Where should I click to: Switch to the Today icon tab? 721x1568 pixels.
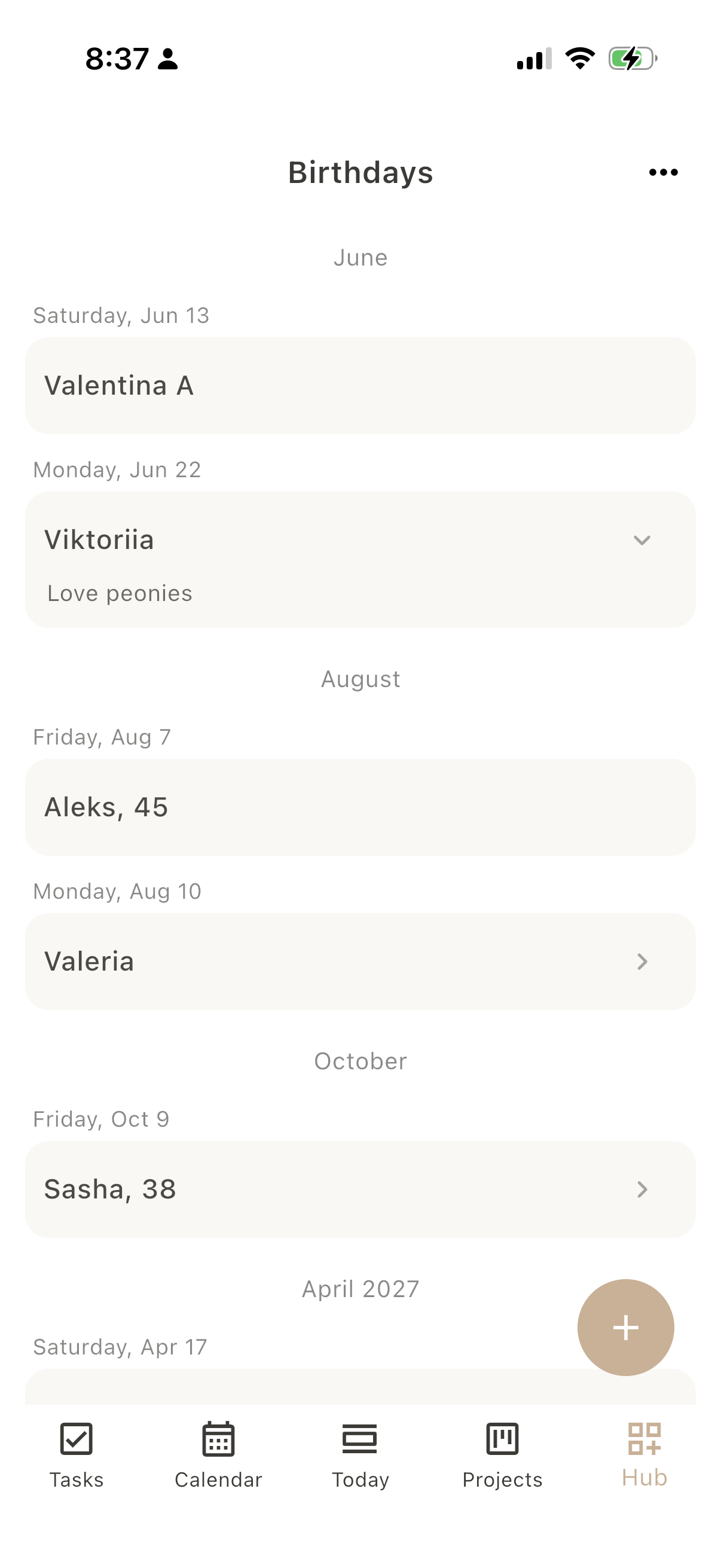(x=360, y=1439)
